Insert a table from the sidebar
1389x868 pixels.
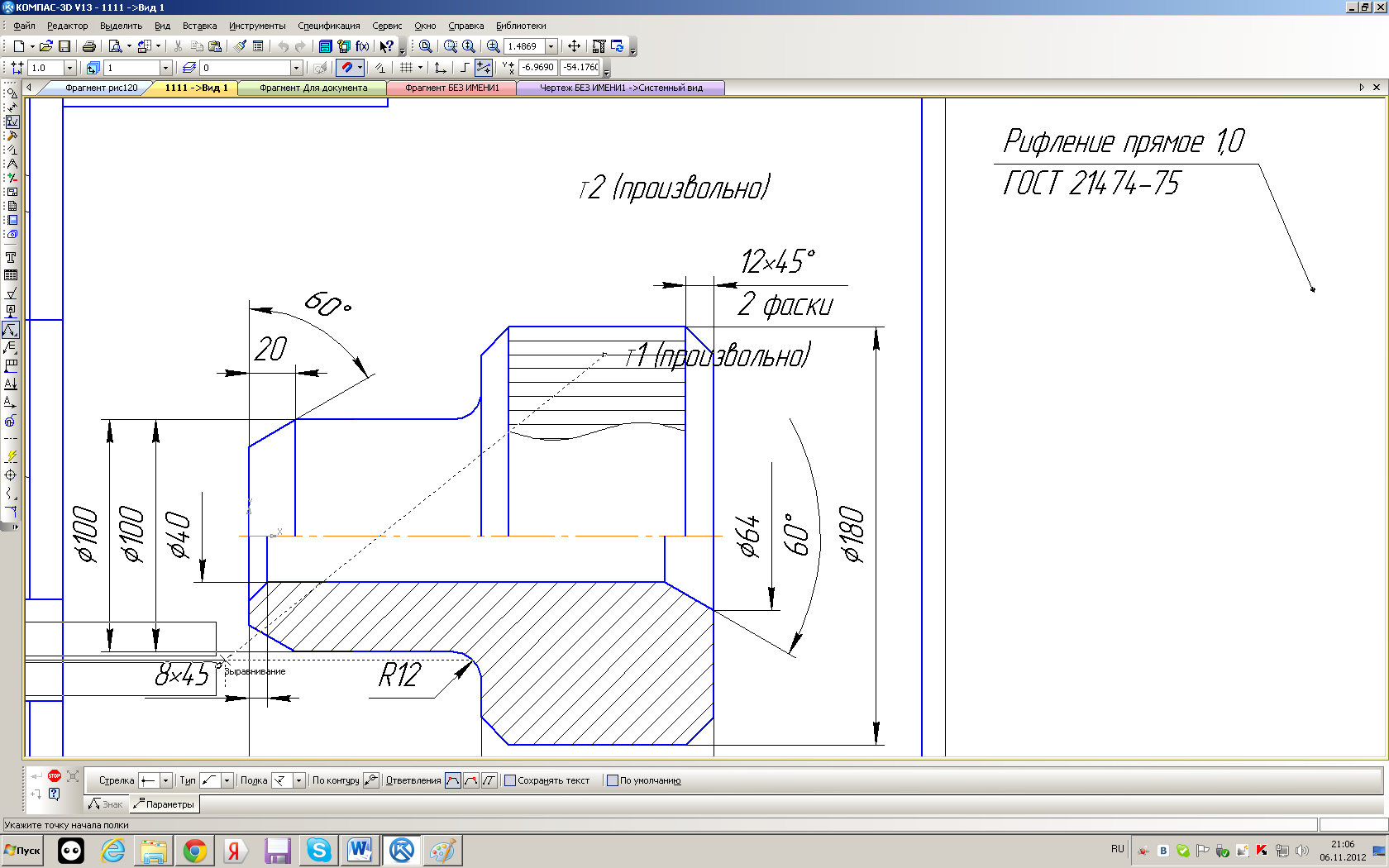11,275
